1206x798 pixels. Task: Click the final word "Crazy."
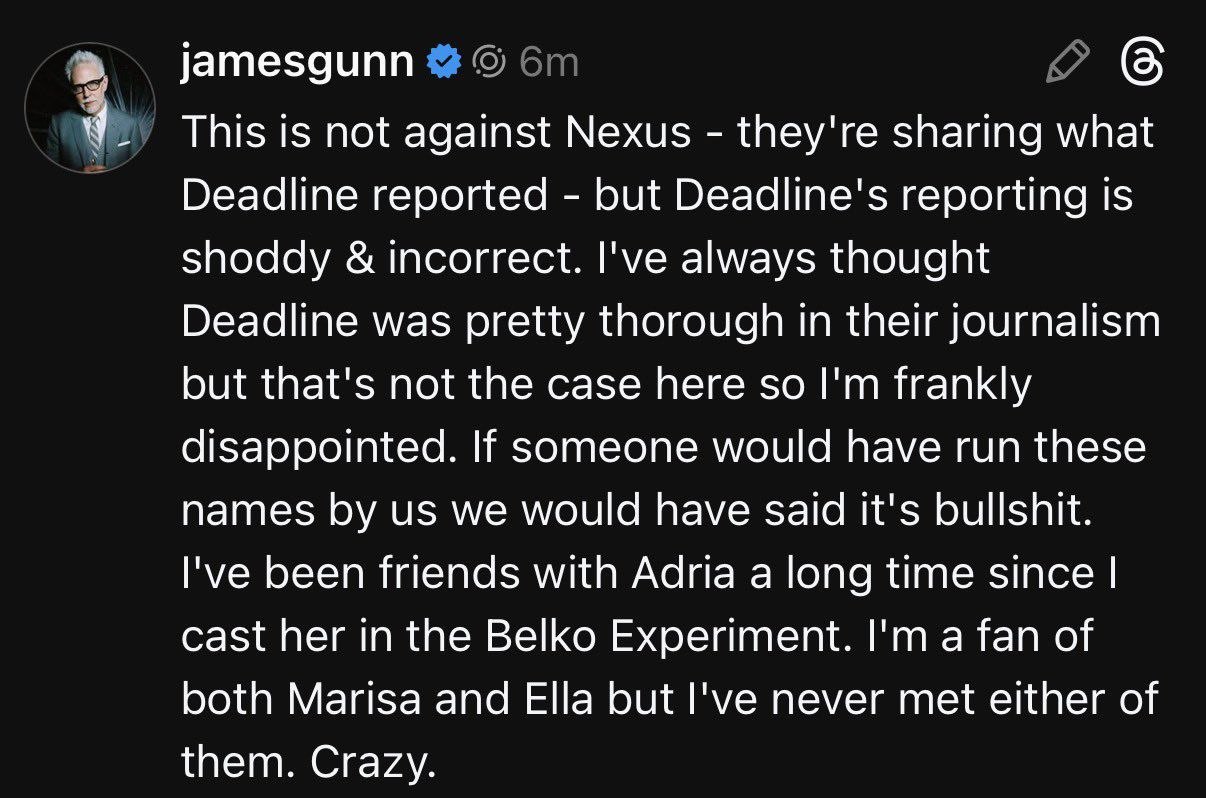click(x=374, y=764)
